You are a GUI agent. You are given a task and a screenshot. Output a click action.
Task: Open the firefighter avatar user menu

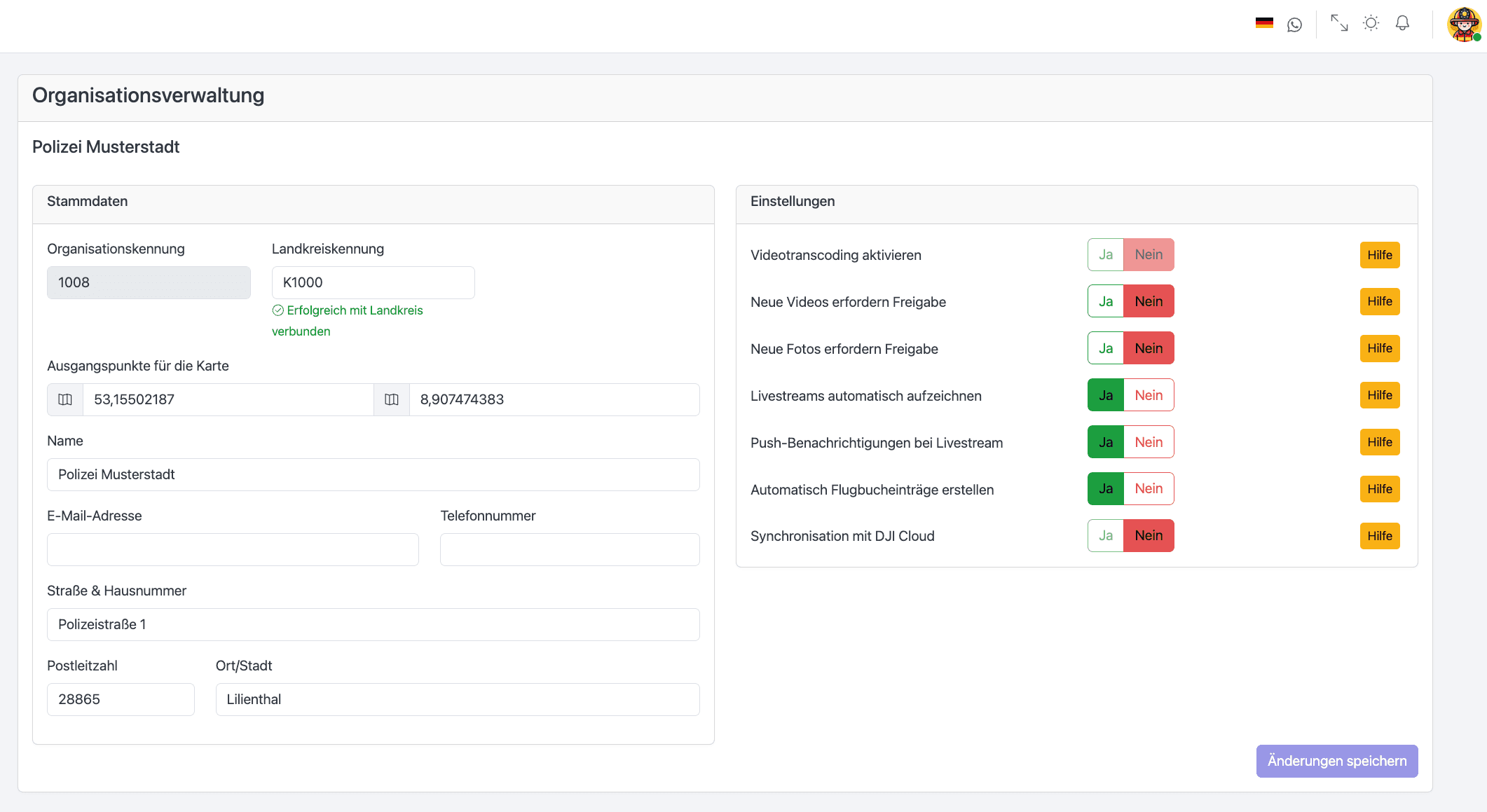click(x=1464, y=25)
